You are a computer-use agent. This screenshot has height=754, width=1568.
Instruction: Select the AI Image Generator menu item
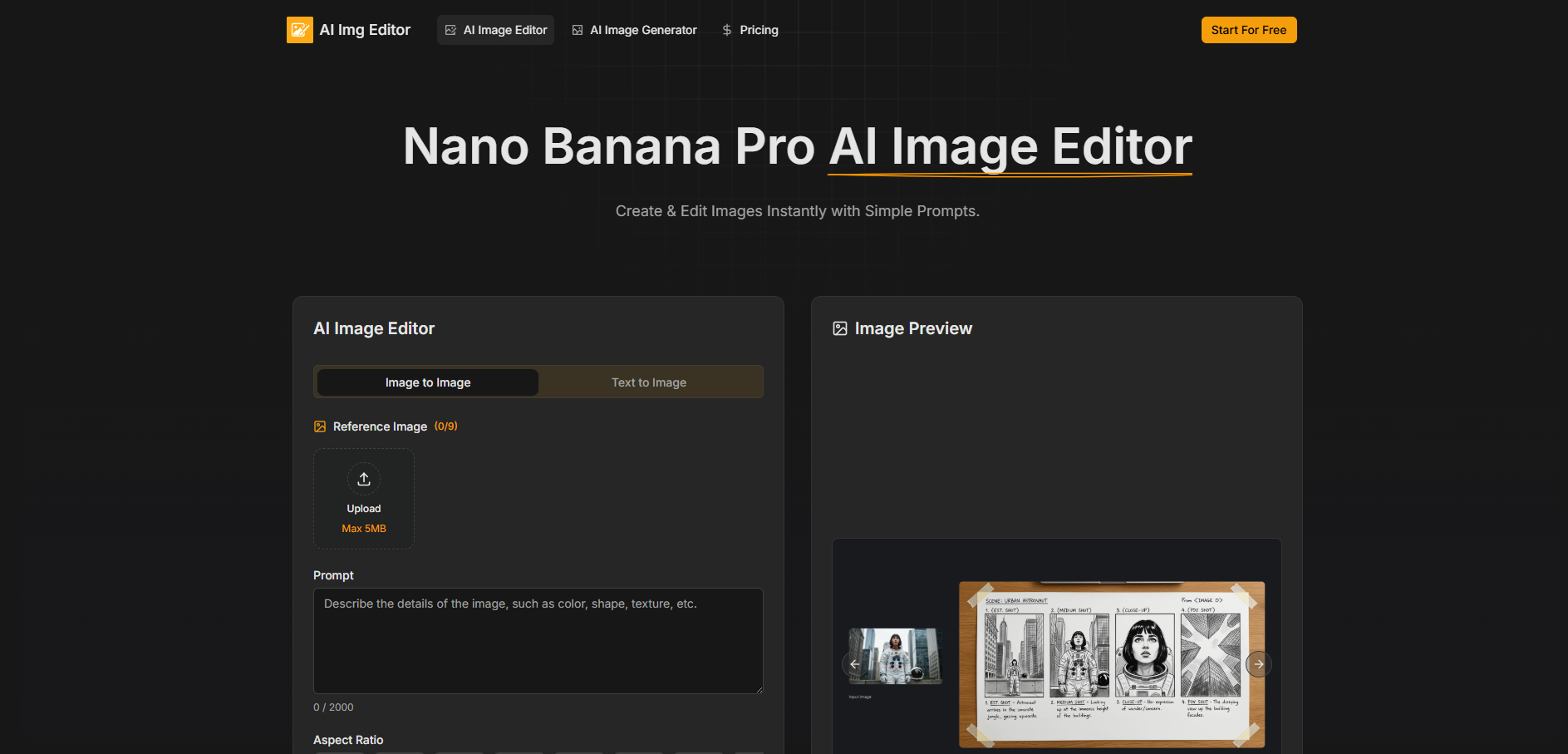click(634, 29)
